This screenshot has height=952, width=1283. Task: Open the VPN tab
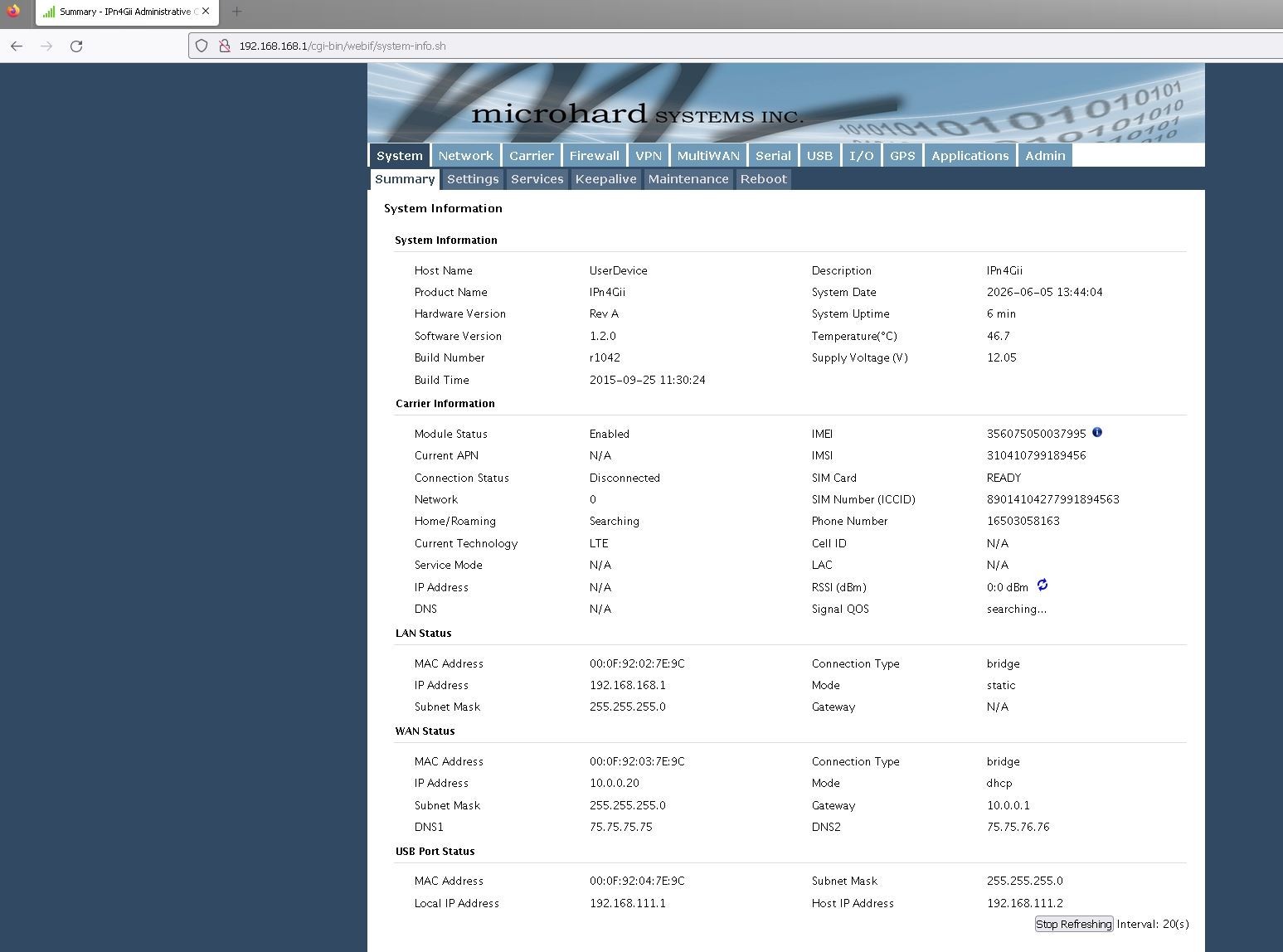click(649, 156)
